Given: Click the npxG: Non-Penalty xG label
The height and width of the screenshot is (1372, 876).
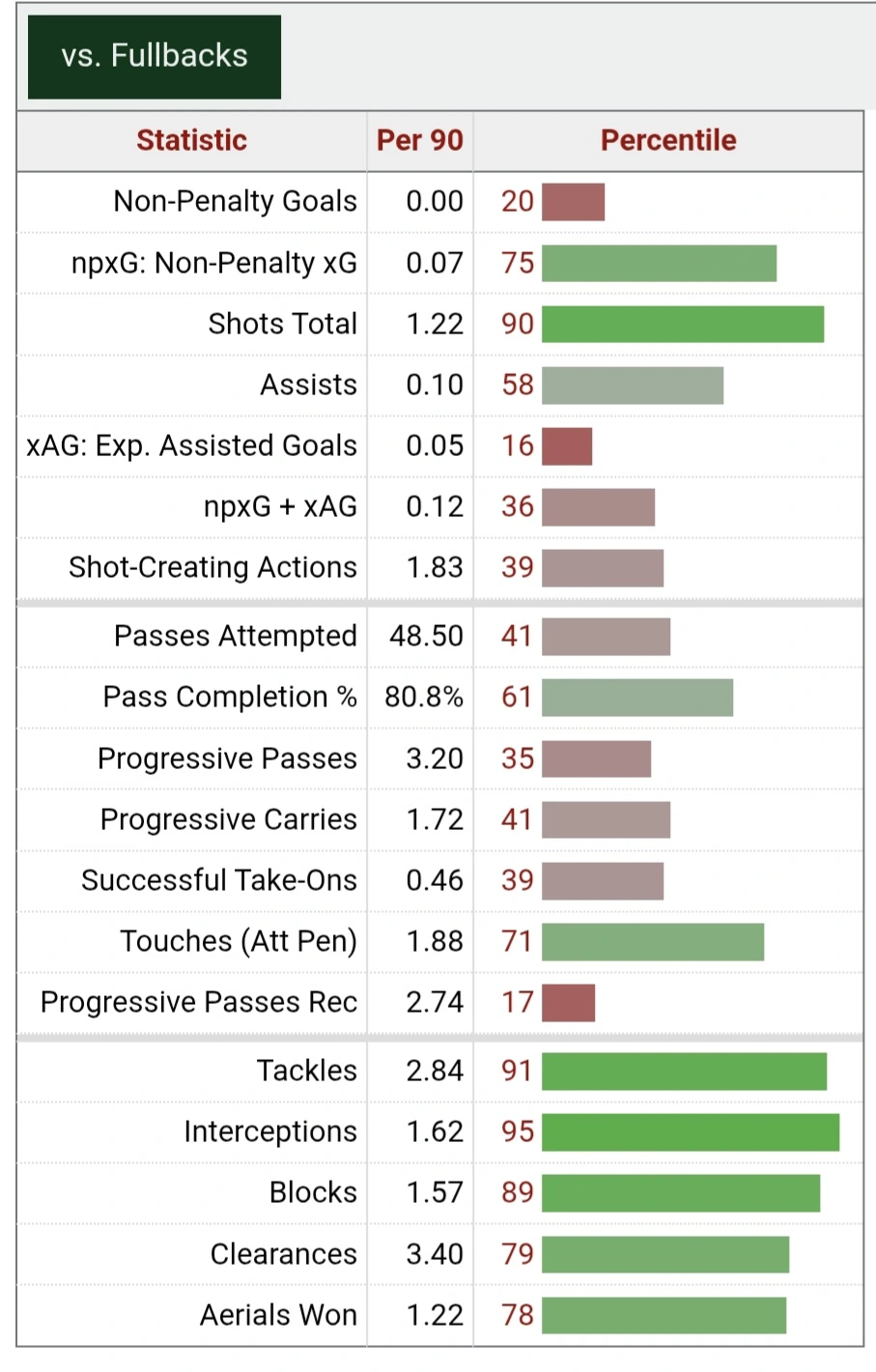Looking at the screenshot, I should point(214,263).
